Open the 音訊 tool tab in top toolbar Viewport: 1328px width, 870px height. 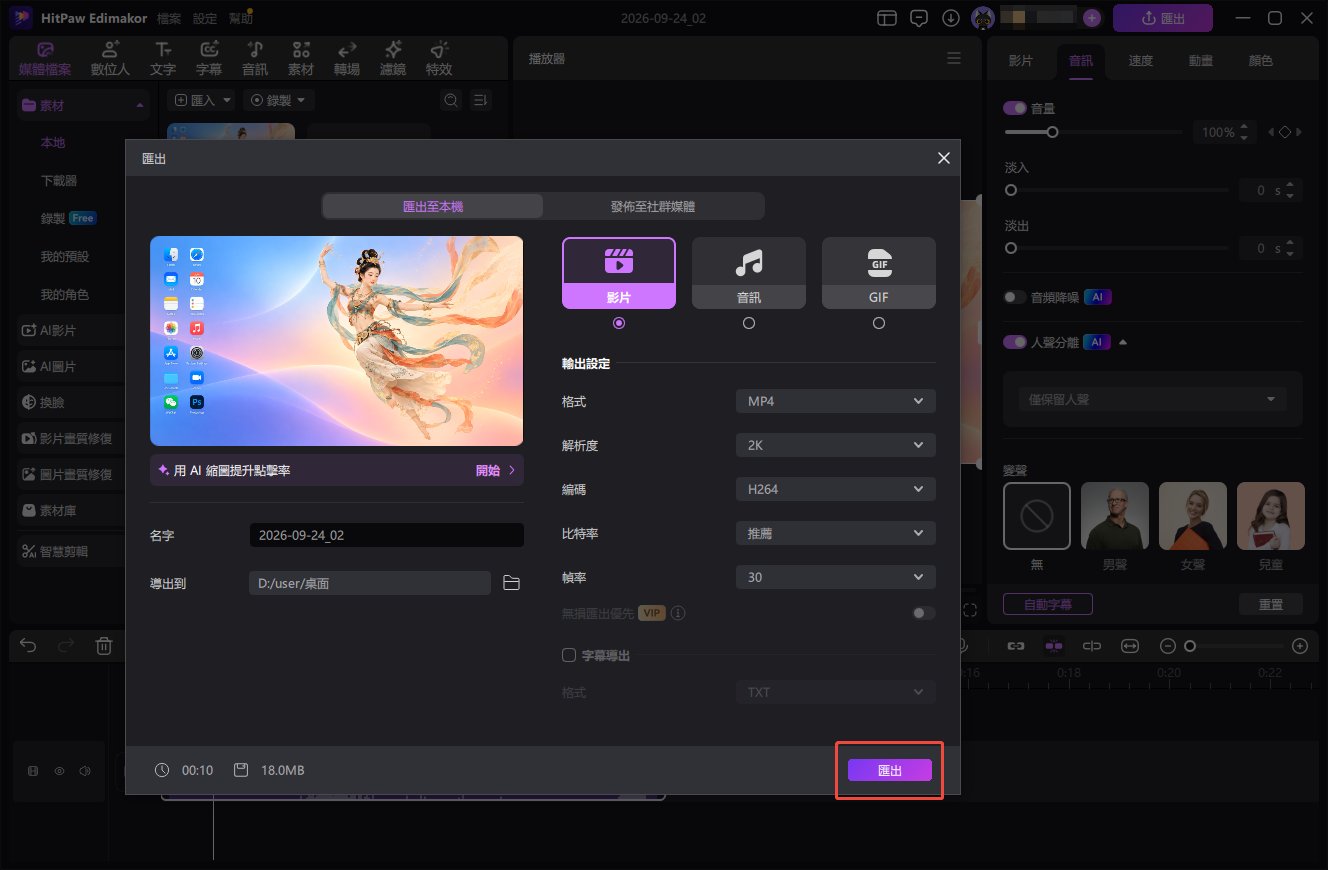pos(255,59)
